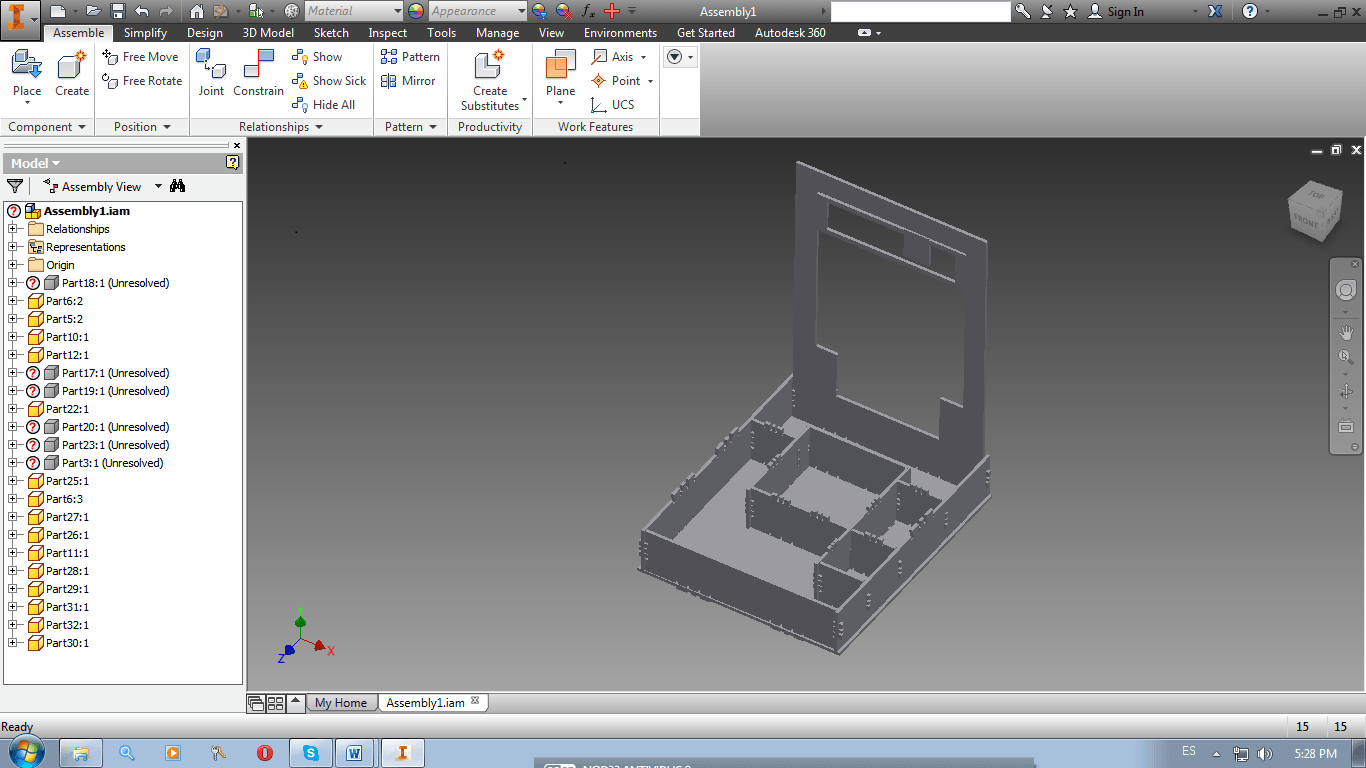Screen dimensions: 1366x768
Task: Select the Mirror component tool
Action: coord(408,81)
